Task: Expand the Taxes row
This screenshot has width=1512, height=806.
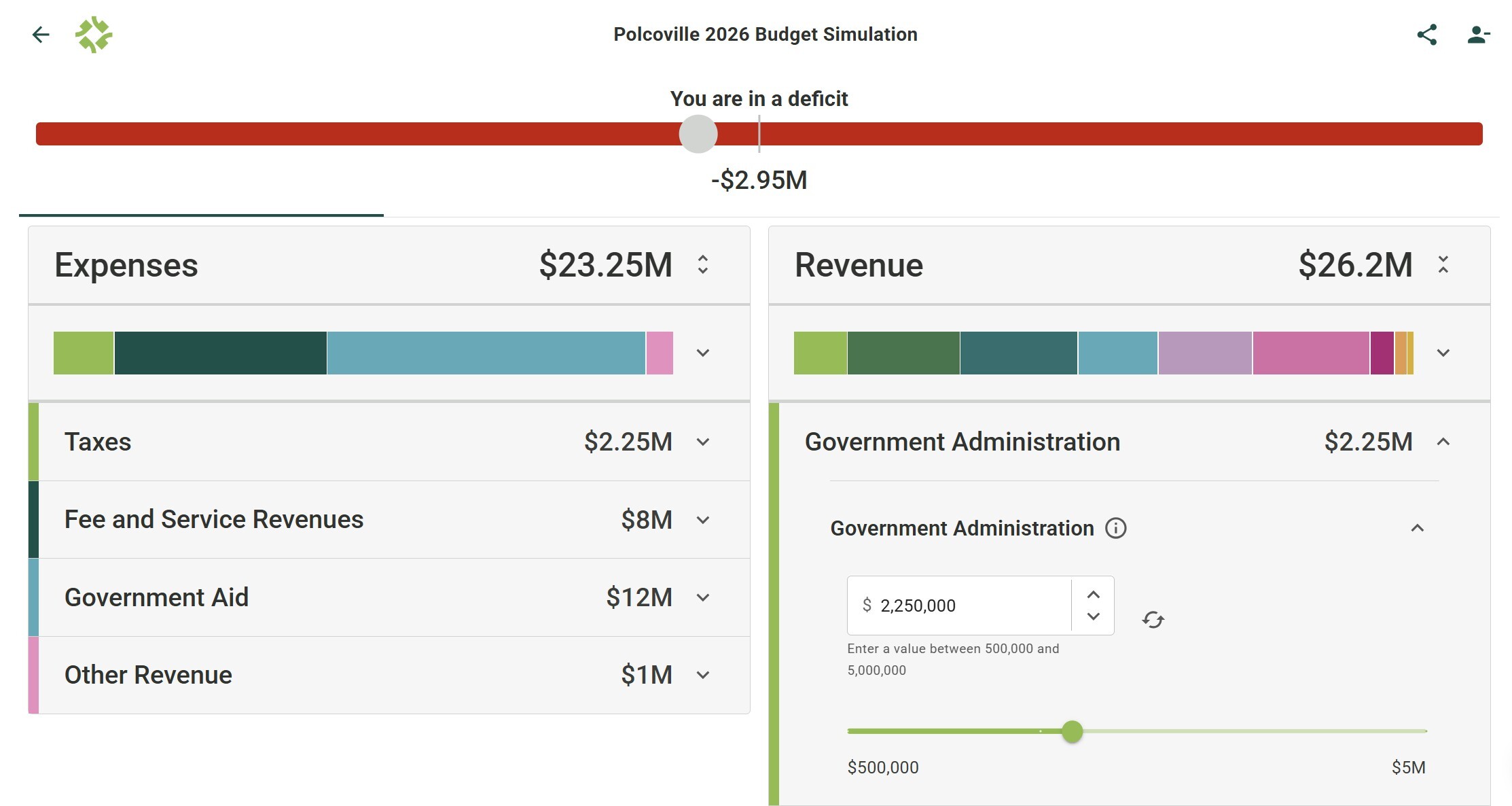Action: (703, 442)
